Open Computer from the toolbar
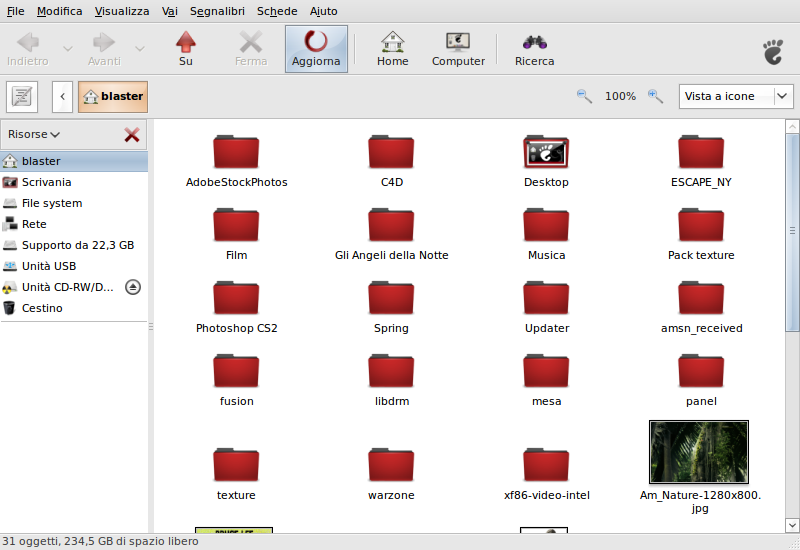Image resolution: width=800 pixels, height=550 pixels. (458, 48)
